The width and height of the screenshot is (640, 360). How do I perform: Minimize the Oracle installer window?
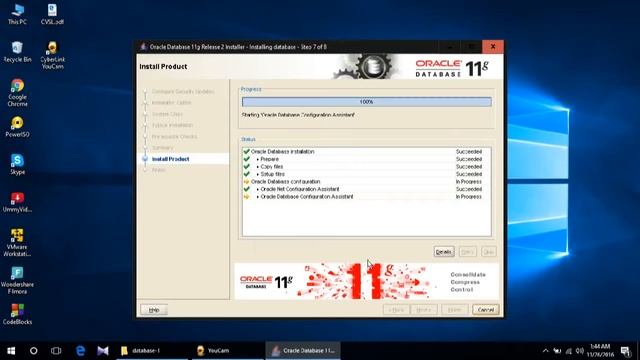[450, 47]
